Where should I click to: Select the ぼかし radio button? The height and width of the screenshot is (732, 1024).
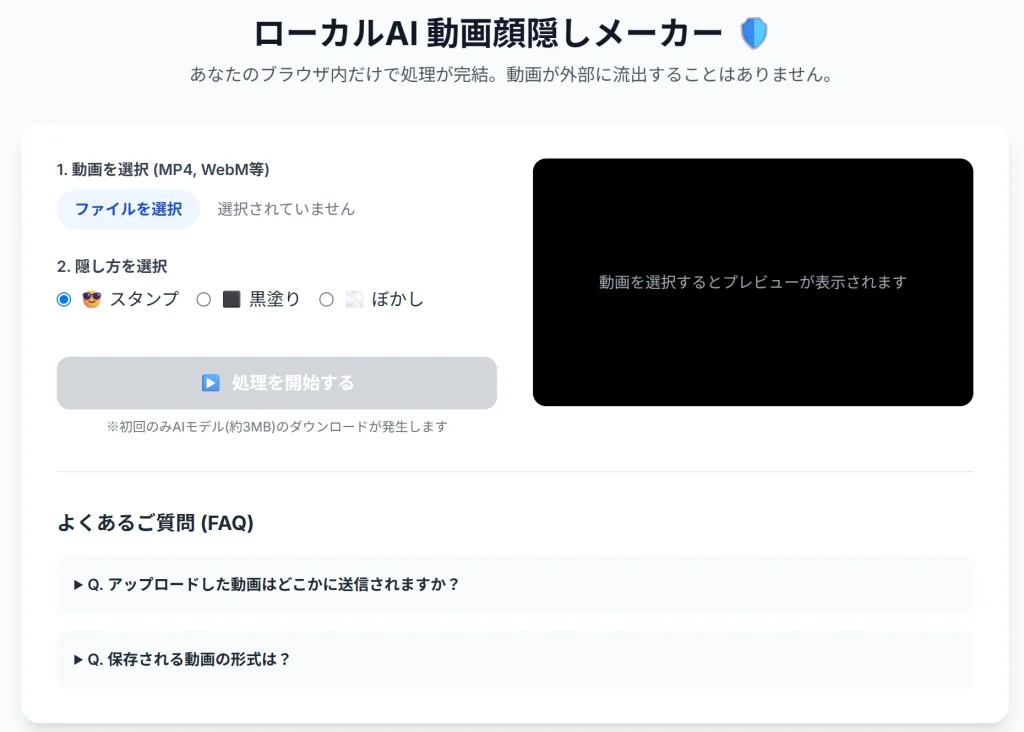[x=327, y=300]
